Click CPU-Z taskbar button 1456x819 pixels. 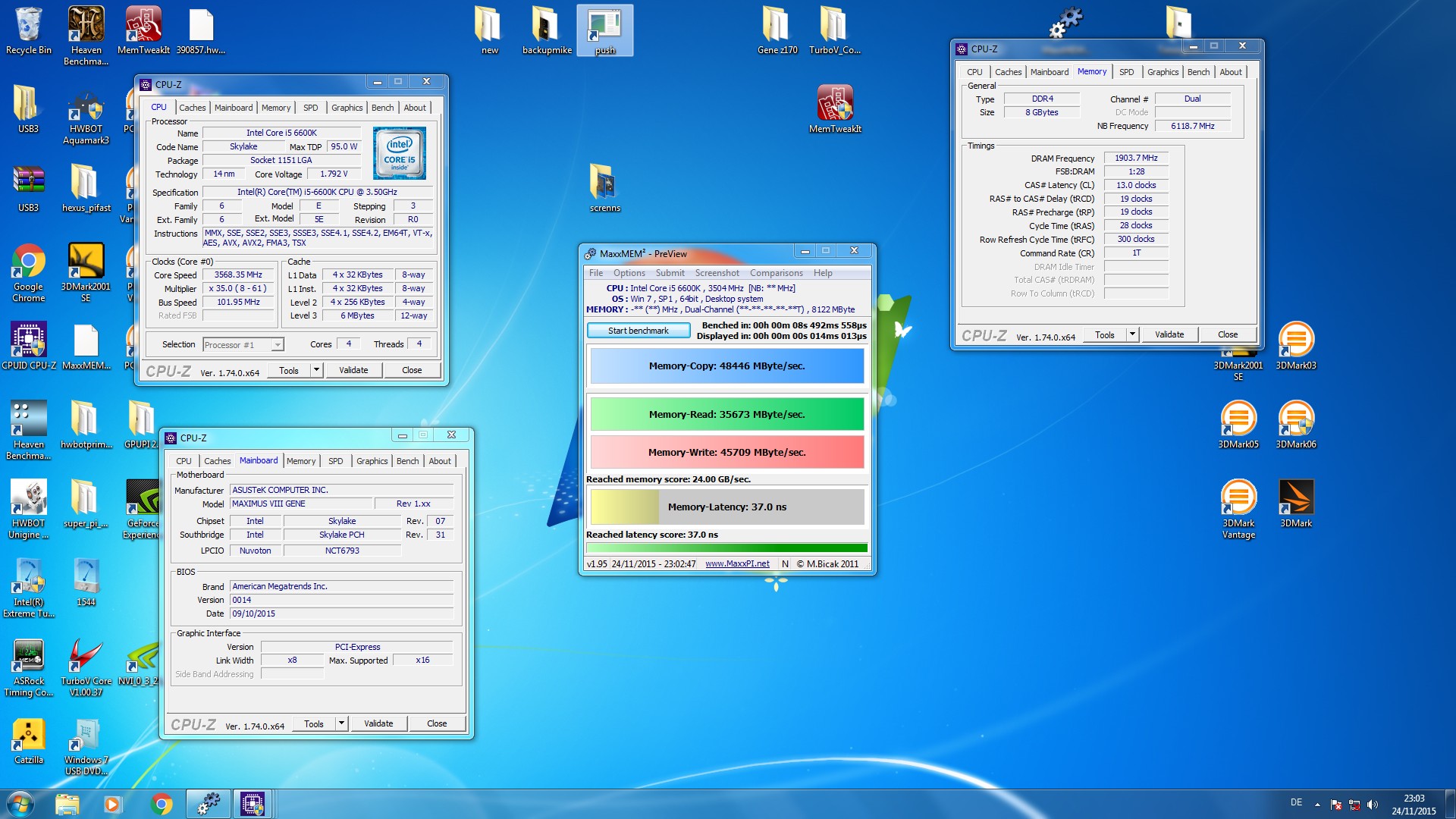pyautogui.click(x=253, y=804)
